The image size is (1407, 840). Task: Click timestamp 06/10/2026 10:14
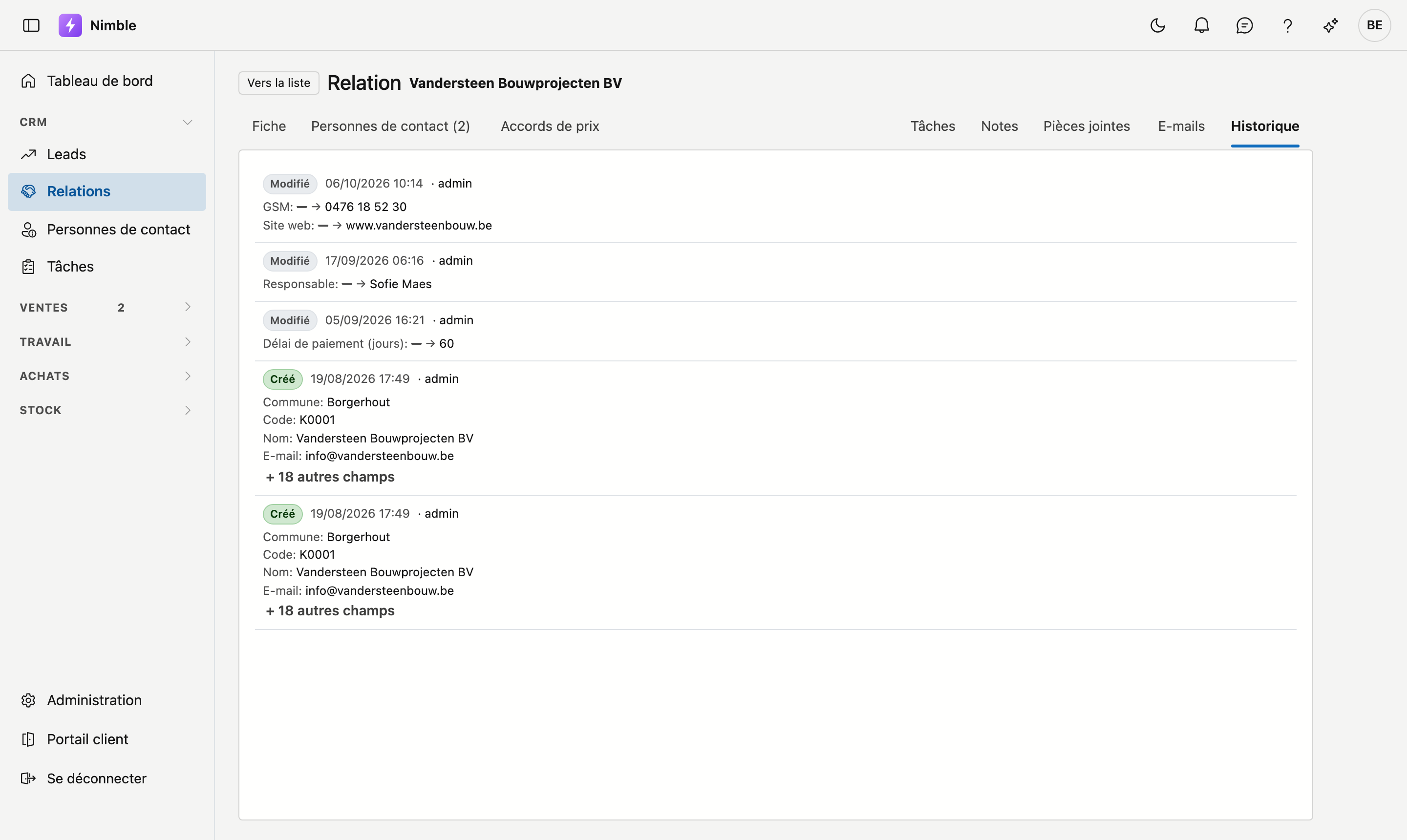[374, 184]
